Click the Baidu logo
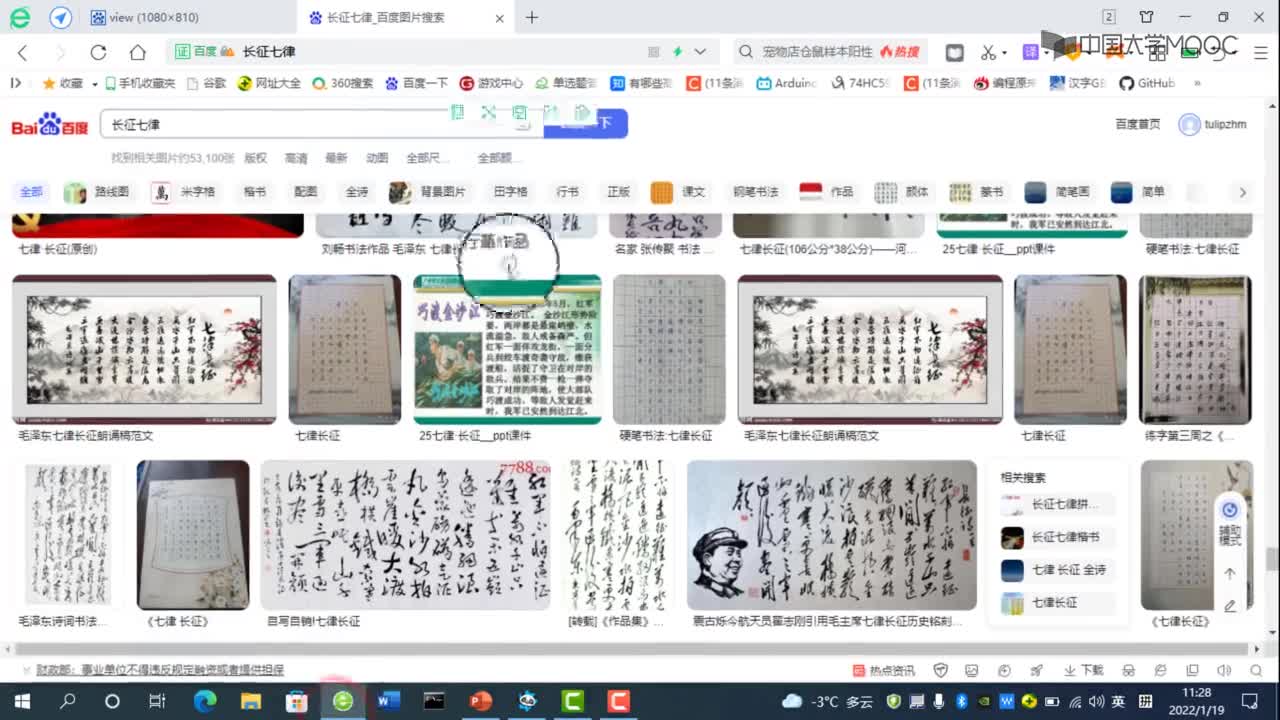Viewport: 1280px width, 720px height. (x=50, y=124)
